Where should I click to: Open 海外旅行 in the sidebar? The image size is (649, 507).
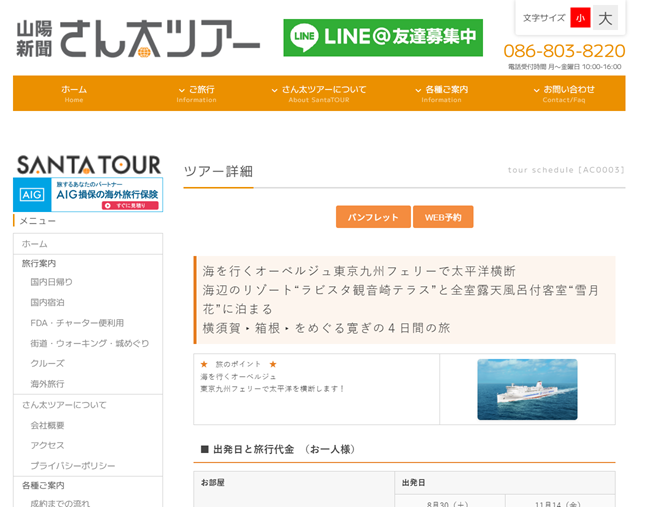47,384
